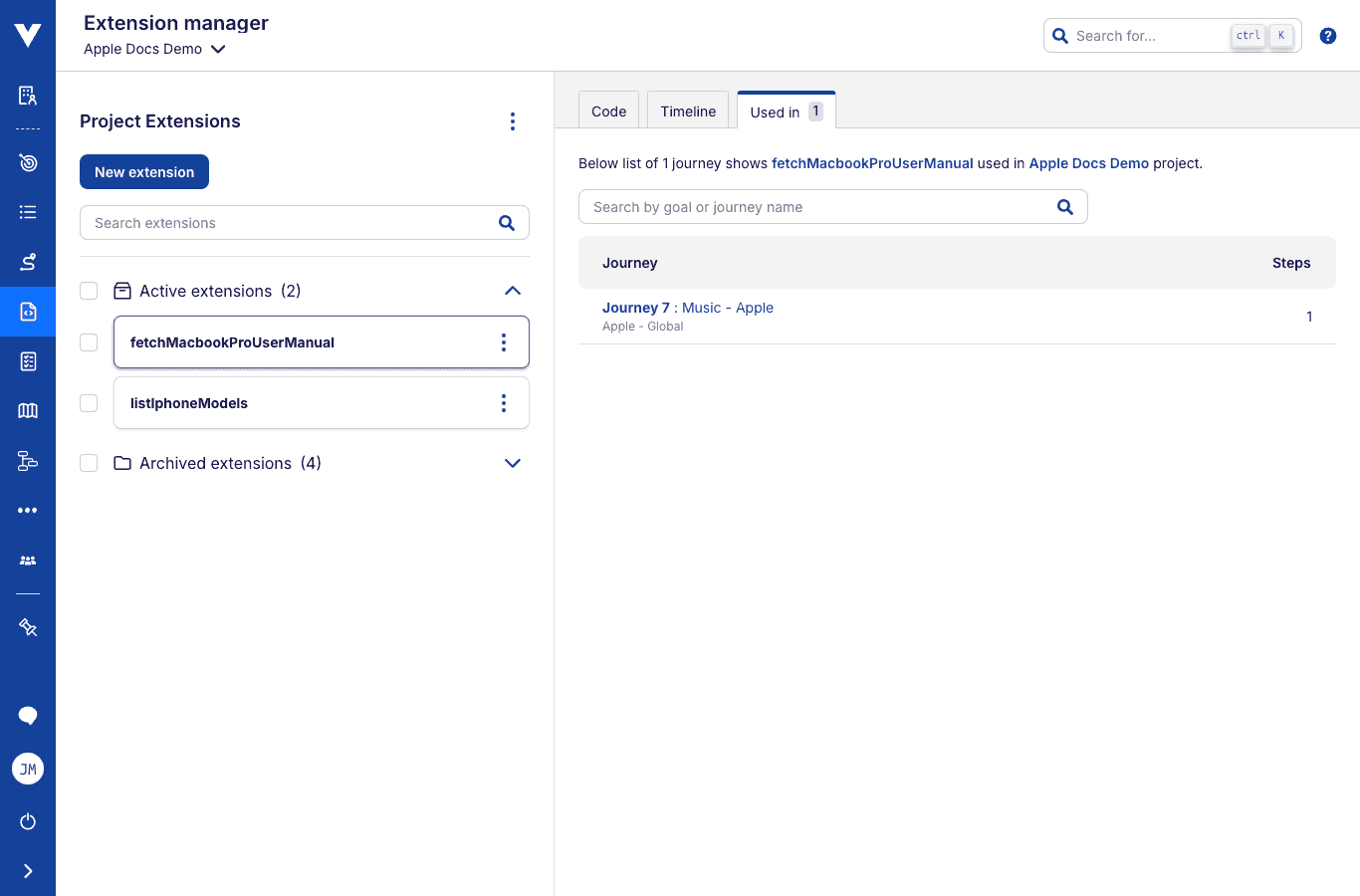
Task: Click the chat bubble support icon
Action: tap(28, 715)
